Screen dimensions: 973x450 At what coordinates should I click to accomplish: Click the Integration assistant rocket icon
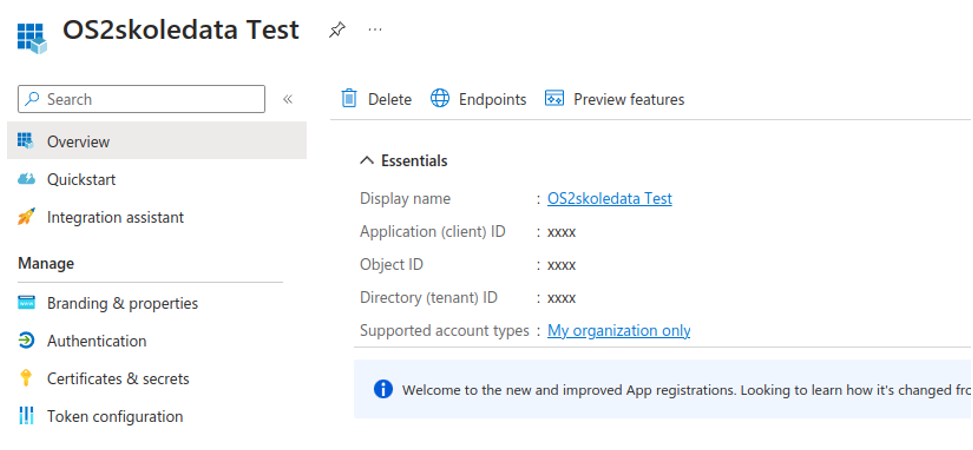(26, 217)
